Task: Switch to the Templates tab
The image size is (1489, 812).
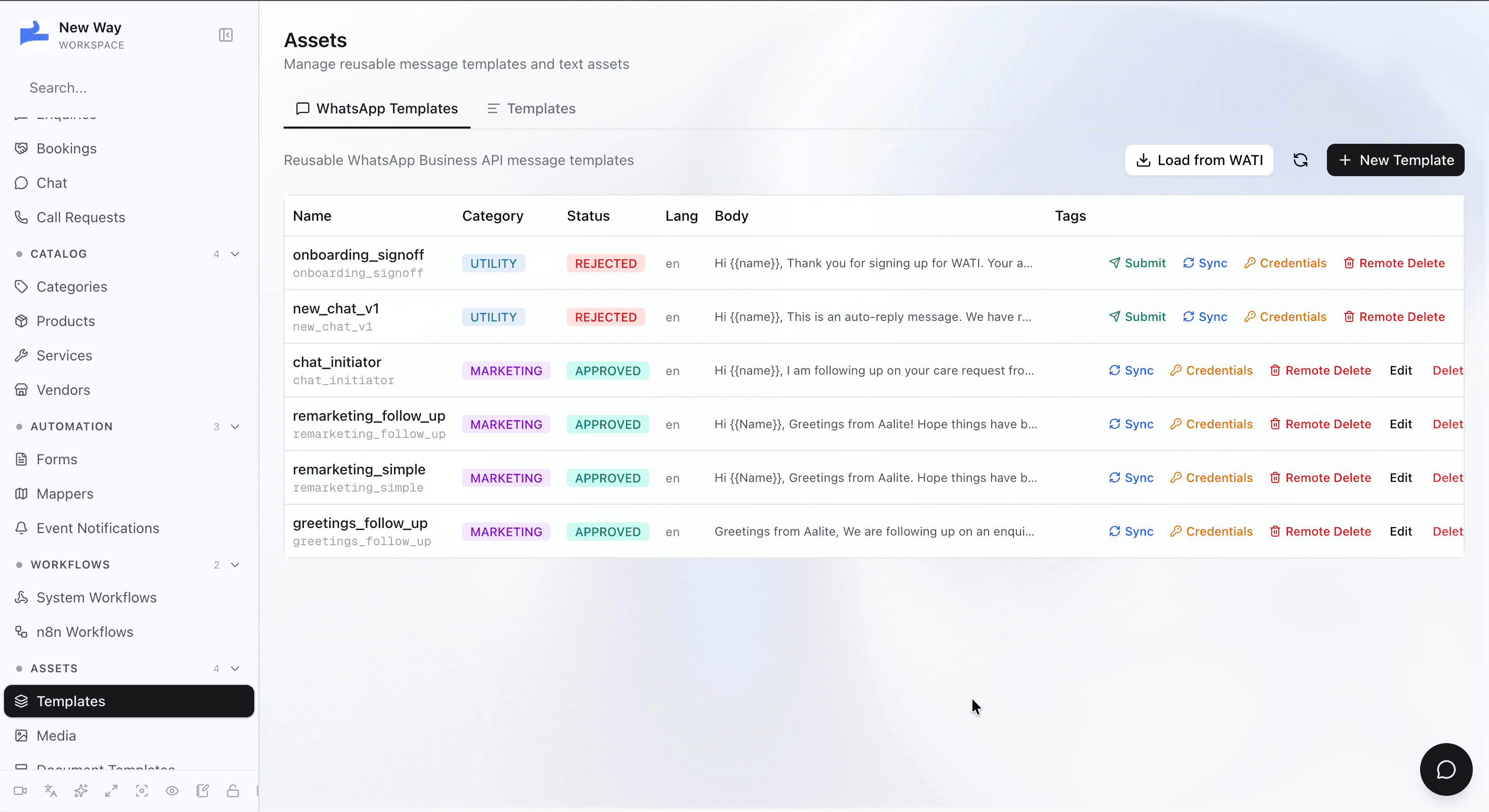Action: [x=532, y=109]
